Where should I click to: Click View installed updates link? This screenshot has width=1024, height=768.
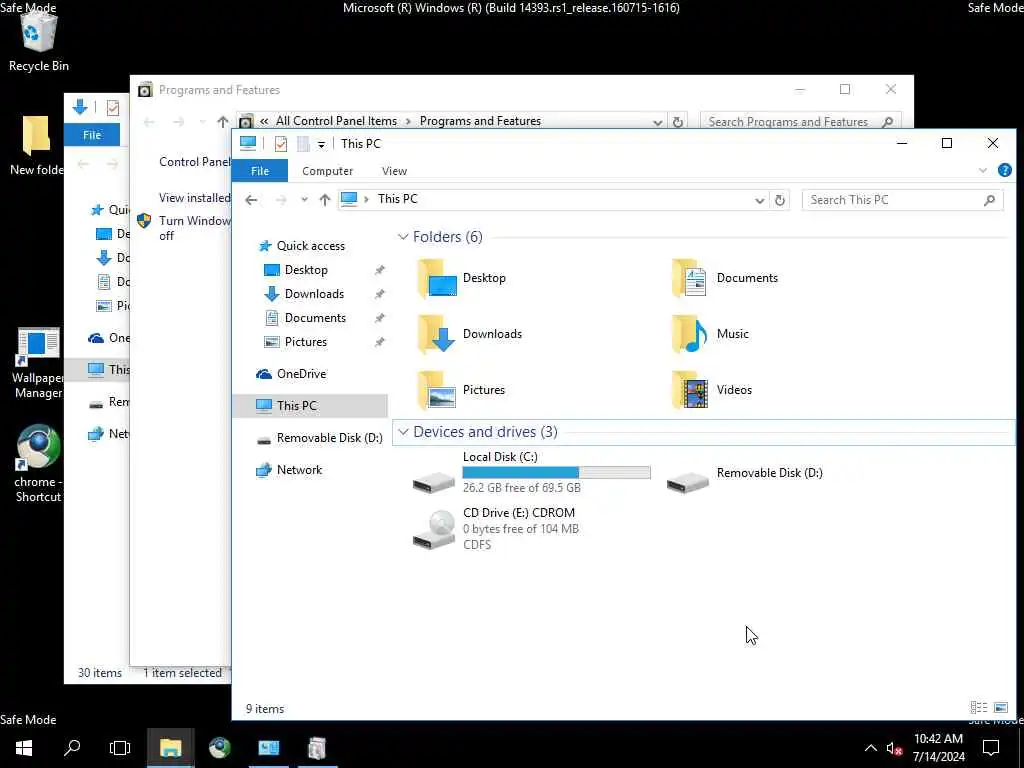(x=195, y=198)
